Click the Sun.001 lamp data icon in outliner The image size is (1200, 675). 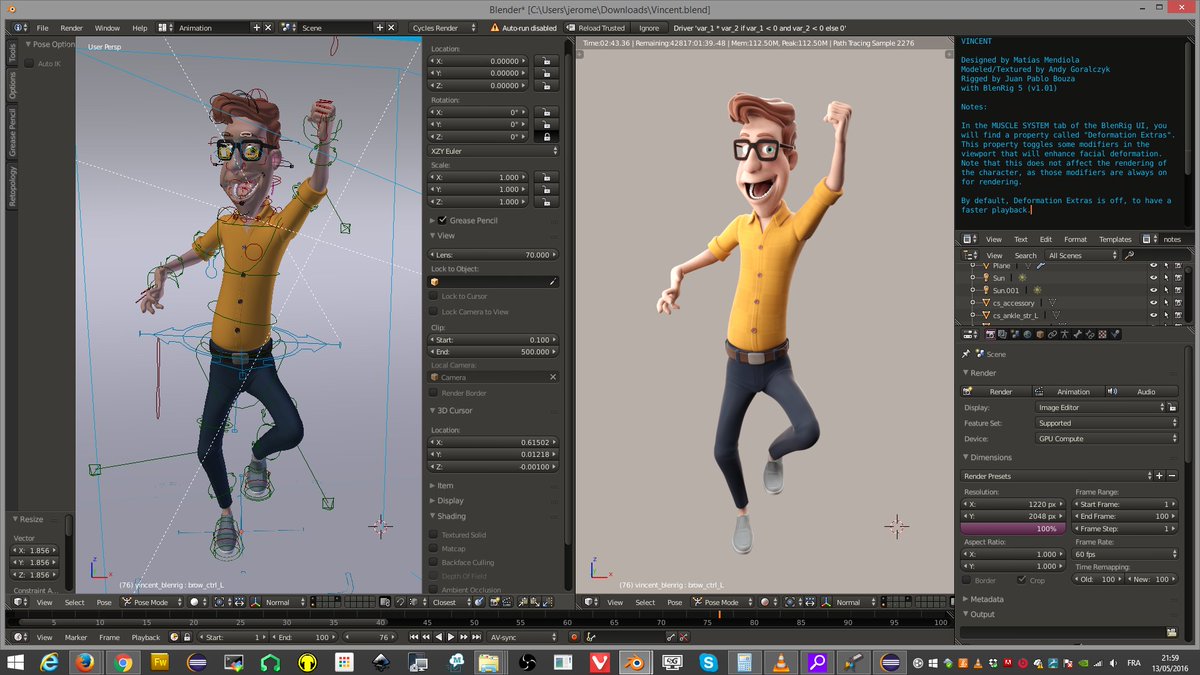1037,290
